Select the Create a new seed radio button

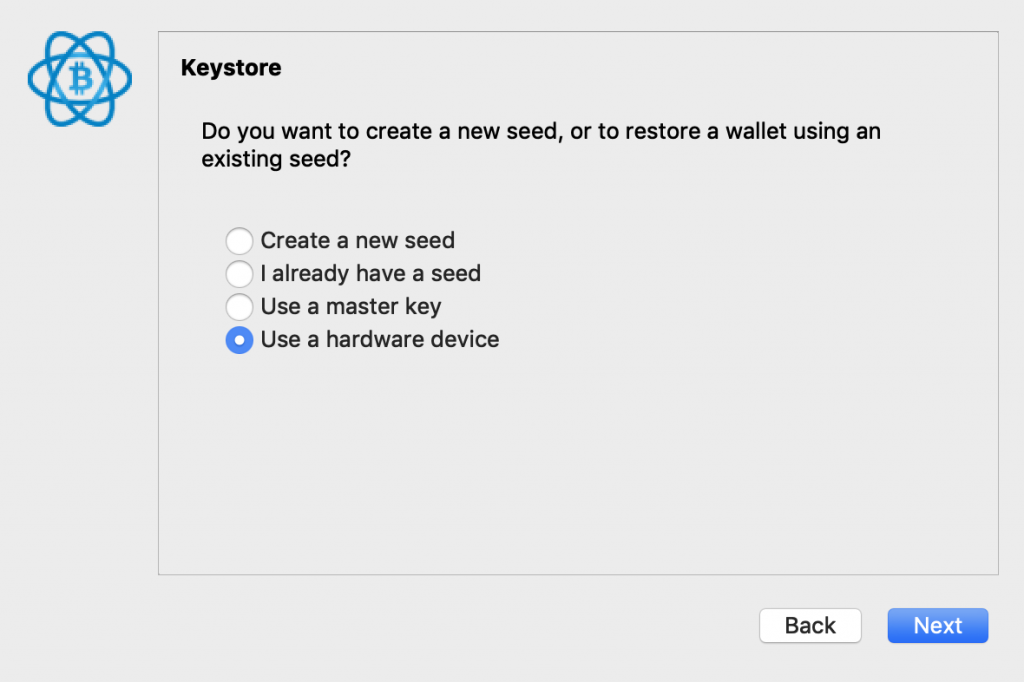[x=239, y=241]
